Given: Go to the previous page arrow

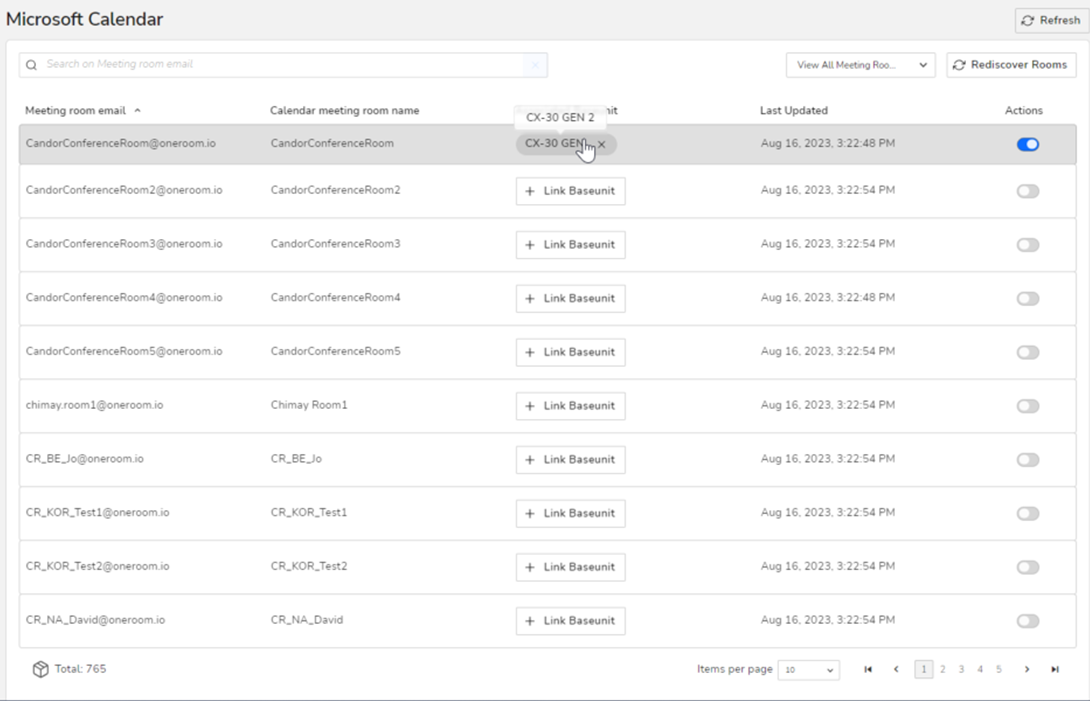Looking at the screenshot, I should pos(896,670).
